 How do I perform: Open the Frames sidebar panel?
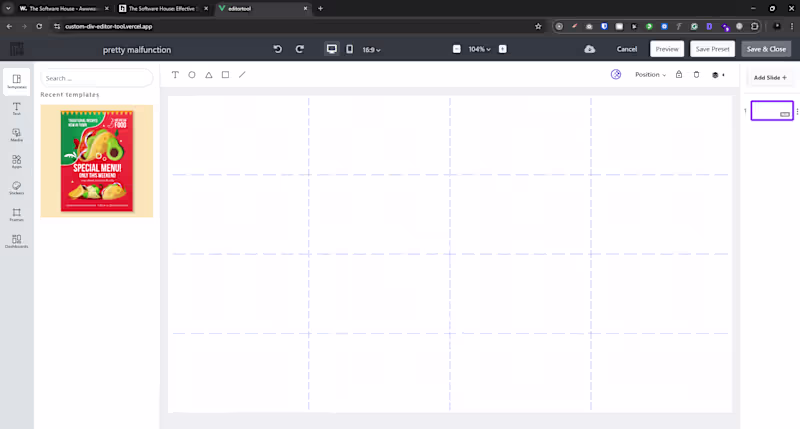16,215
